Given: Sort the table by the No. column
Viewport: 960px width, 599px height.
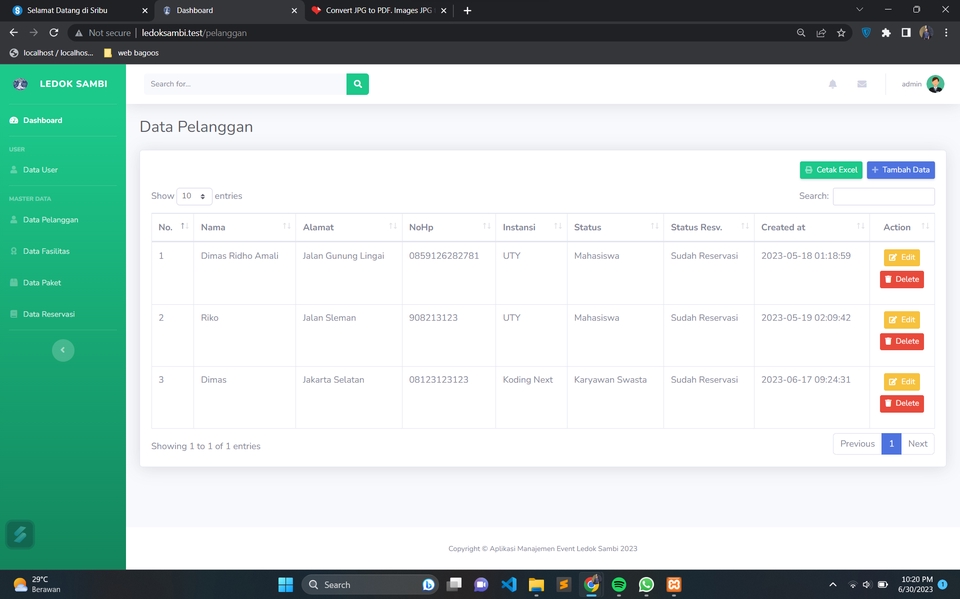Looking at the screenshot, I should click(x=173, y=227).
